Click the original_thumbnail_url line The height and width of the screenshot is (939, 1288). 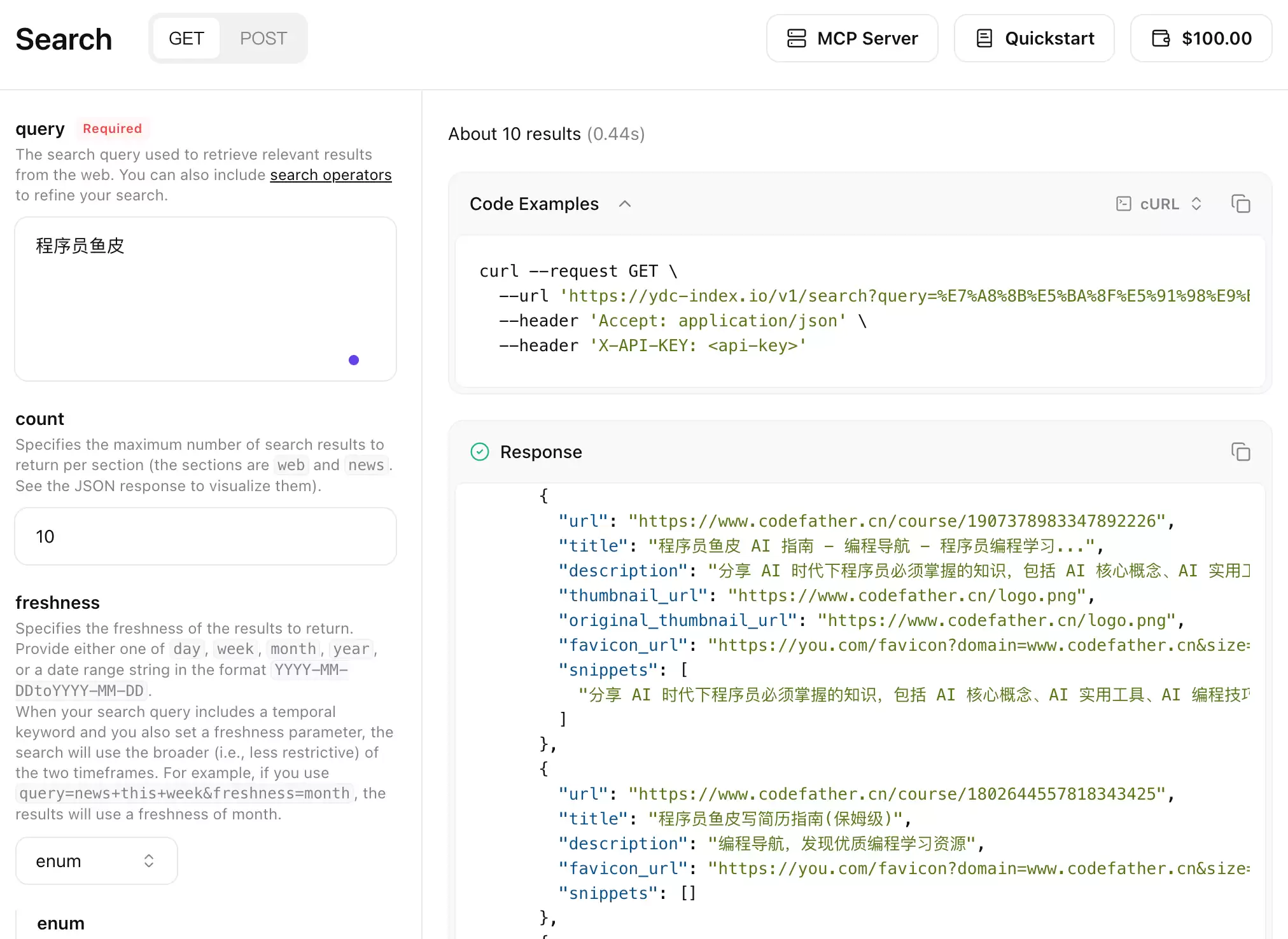(x=871, y=620)
